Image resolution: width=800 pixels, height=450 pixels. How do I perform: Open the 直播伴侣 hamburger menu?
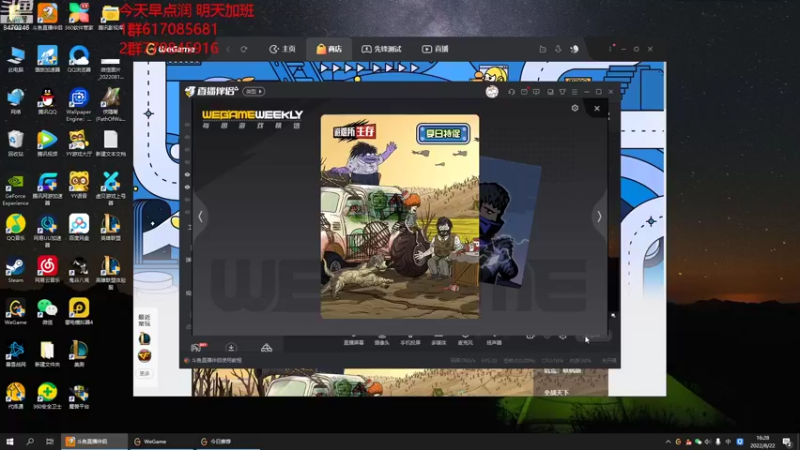pos(574,92)
